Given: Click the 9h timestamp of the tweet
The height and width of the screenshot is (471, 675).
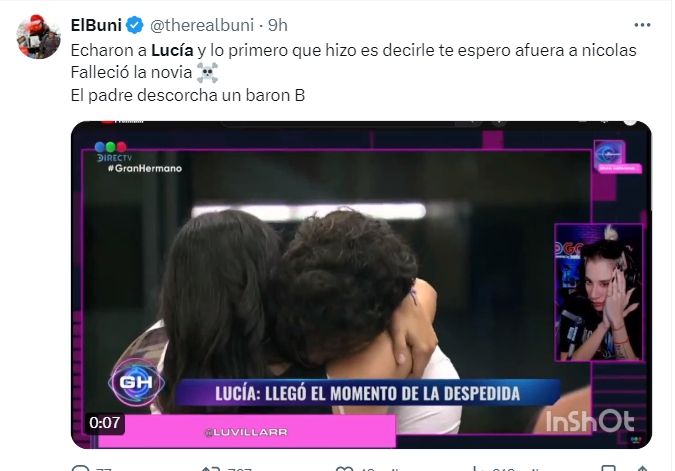Looking at the screenshot, I should pyautogui.click(x=278, y=25).
